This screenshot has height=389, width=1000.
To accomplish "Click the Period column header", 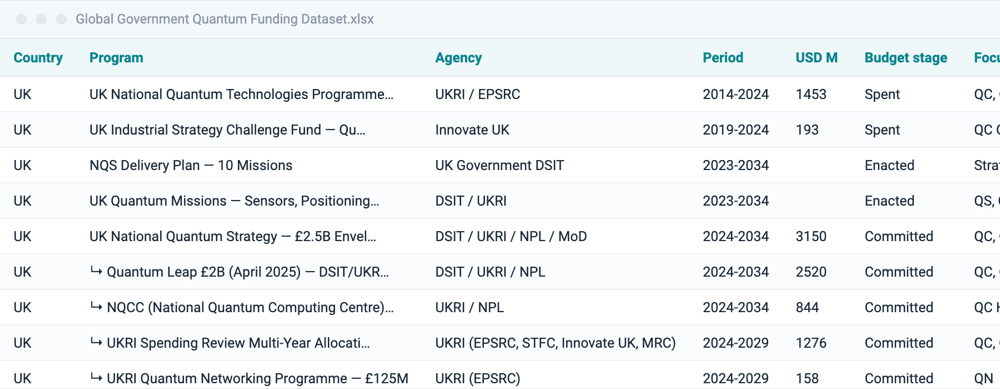I will 723,58.
